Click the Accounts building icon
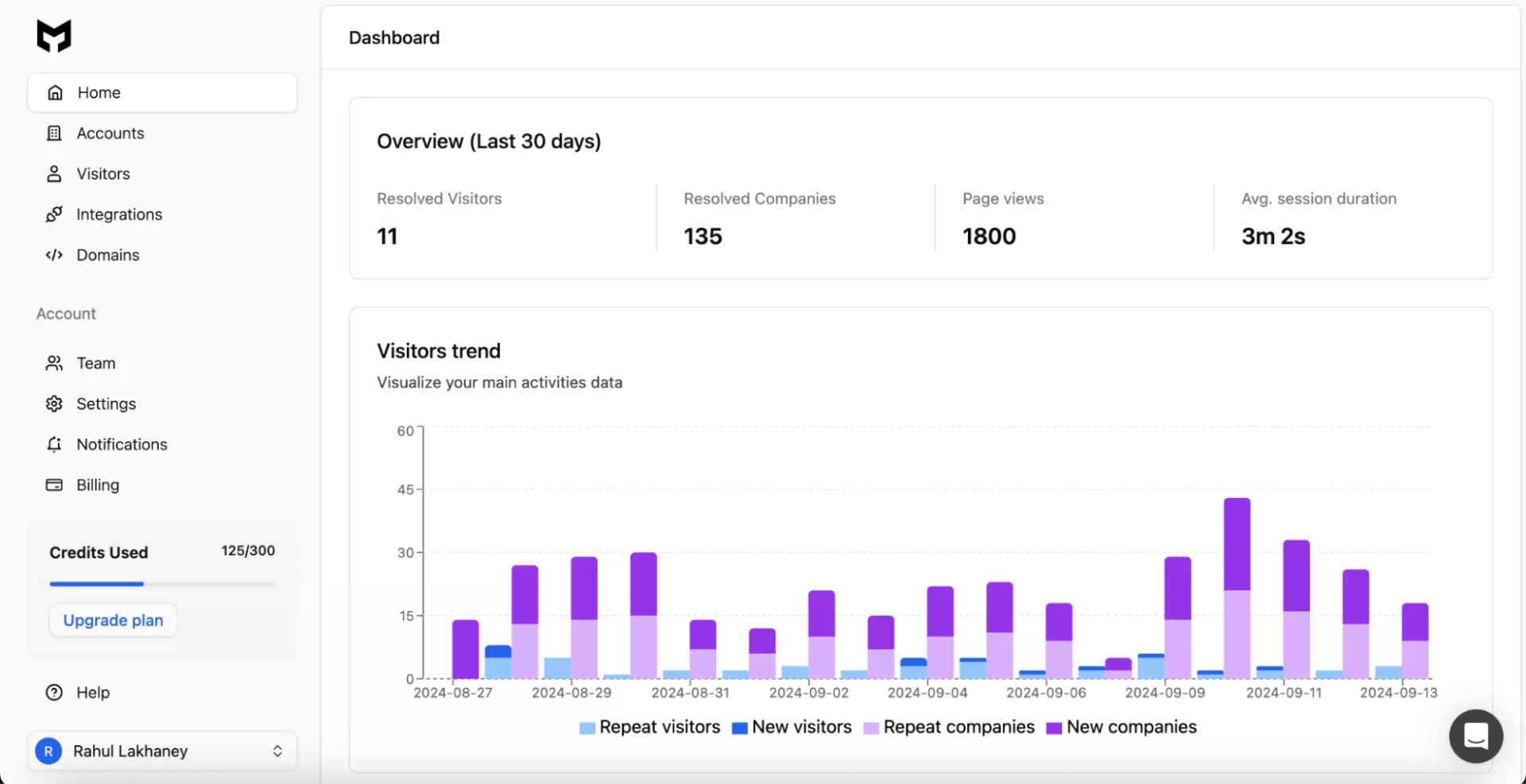This screenshot has width=1526, height=784. click(54, 133)
